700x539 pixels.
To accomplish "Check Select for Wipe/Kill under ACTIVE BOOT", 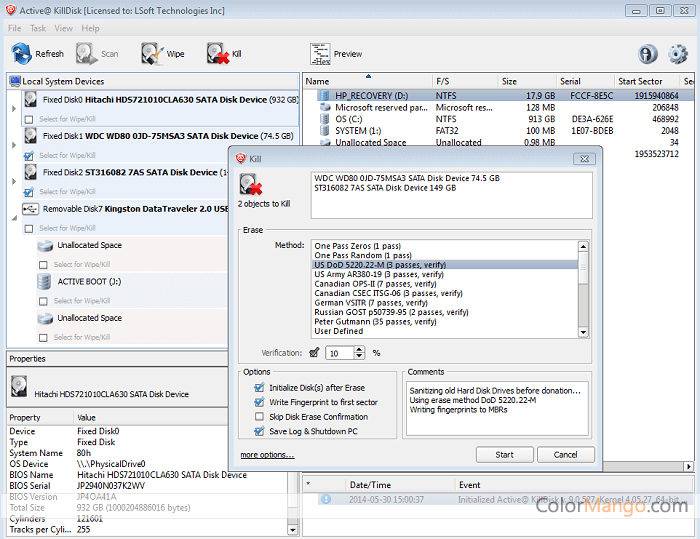I will click(x=43, y=301).
